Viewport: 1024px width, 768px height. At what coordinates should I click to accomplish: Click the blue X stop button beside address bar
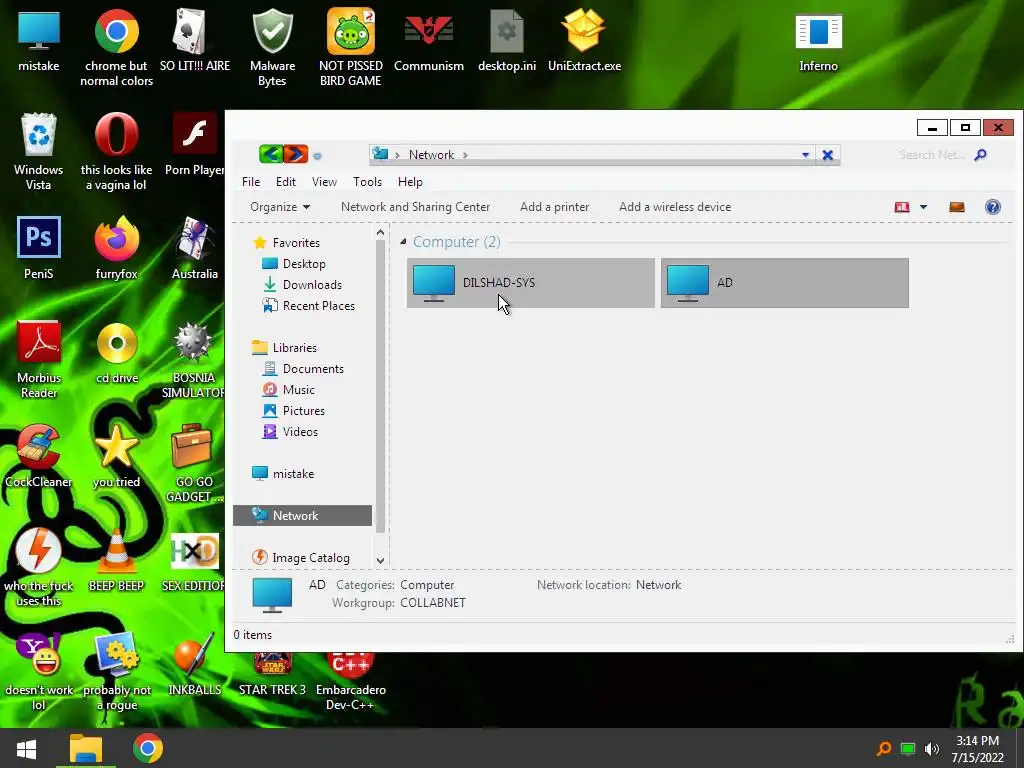pos(827,155)
